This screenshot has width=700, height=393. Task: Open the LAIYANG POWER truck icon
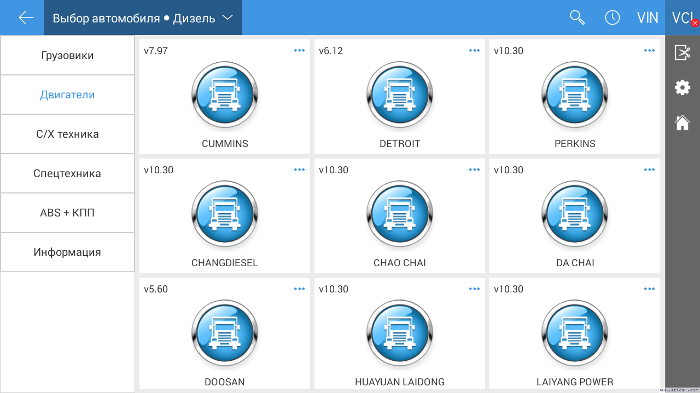click(x=575, y=333)
